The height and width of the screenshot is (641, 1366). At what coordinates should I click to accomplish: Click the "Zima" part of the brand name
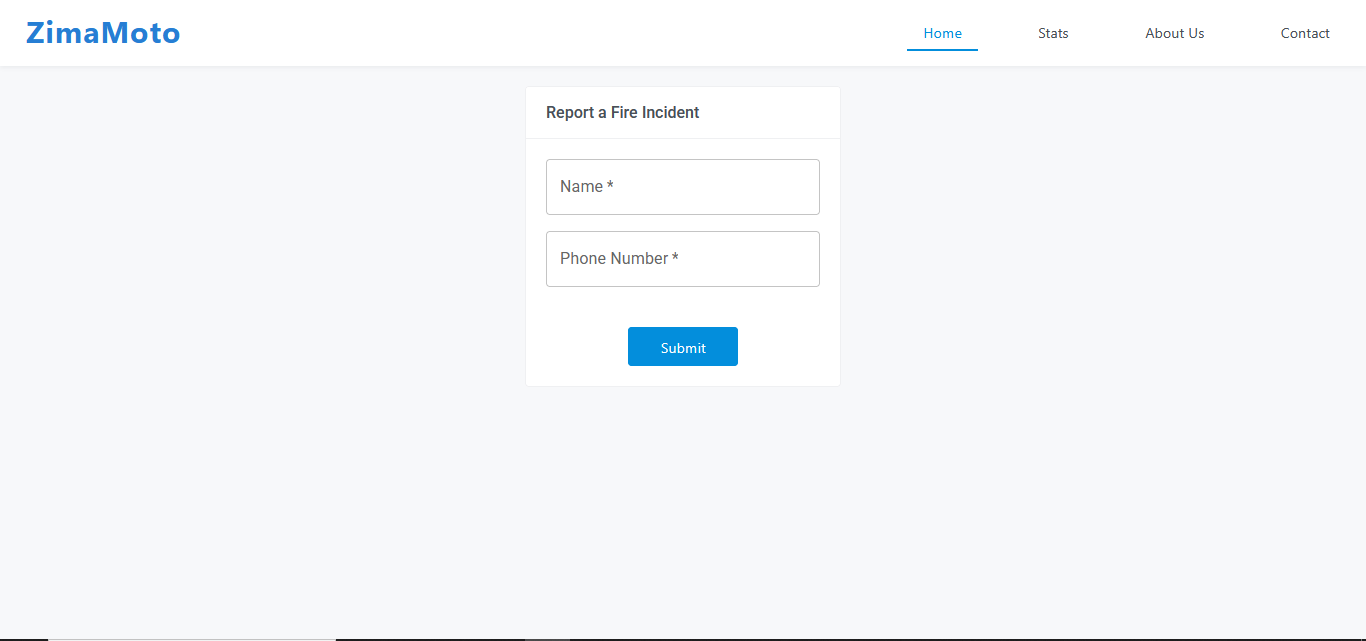tap(63, 33)
